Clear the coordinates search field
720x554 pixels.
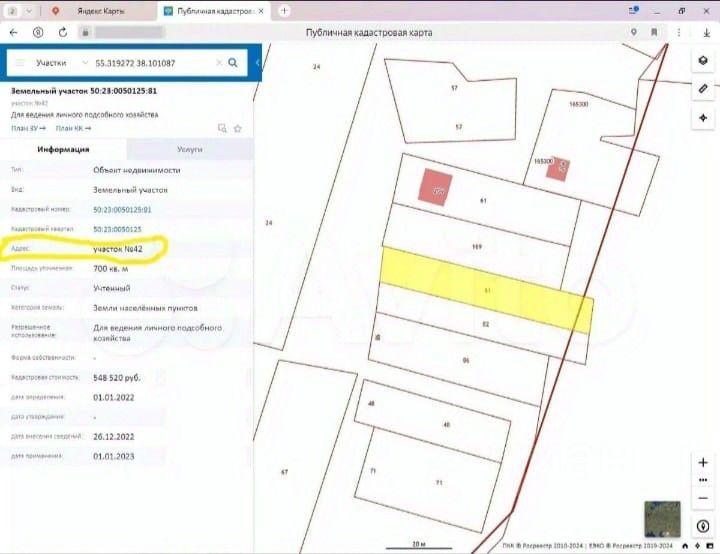point(219,62)
